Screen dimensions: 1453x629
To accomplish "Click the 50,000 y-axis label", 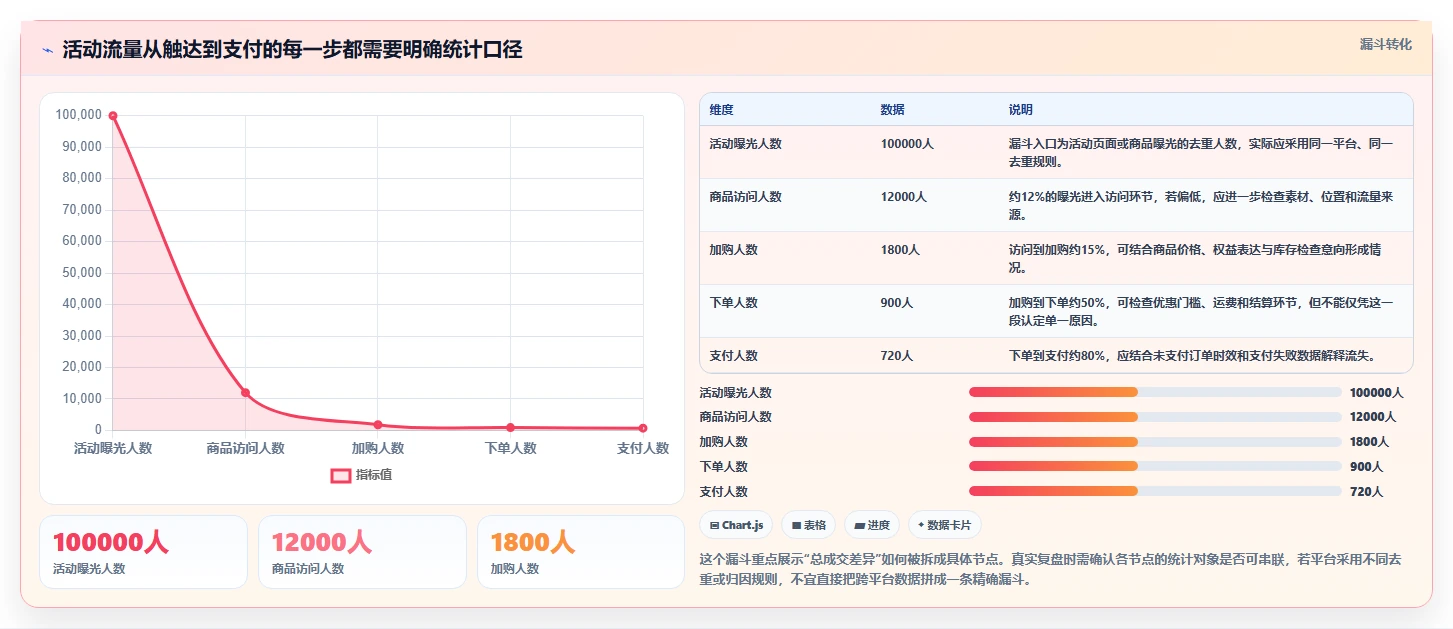I will pos(82,273).
